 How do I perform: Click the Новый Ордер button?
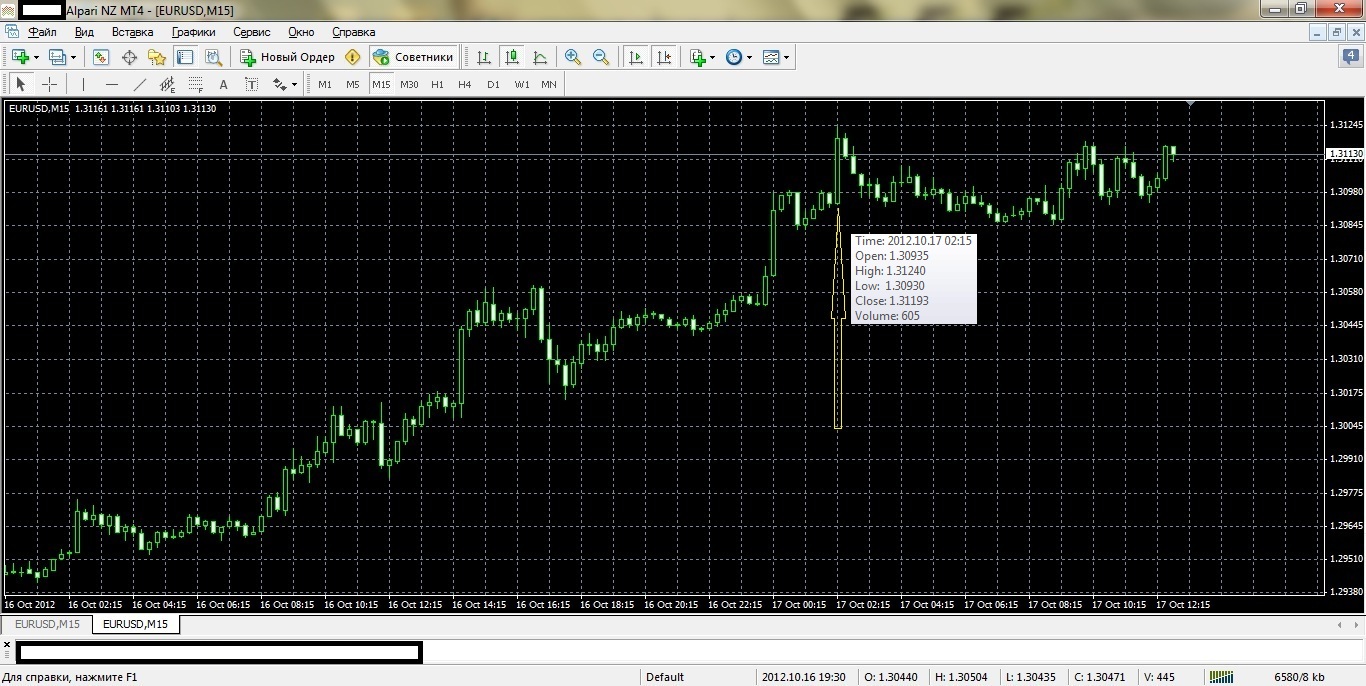(x=288, y=57)
